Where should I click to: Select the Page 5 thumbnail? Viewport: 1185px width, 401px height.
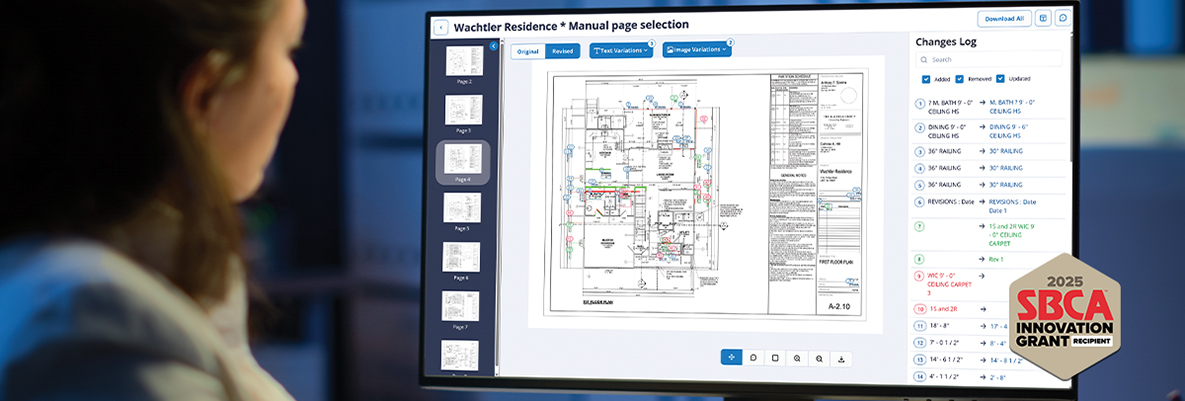pyautogui.click(x=462, y=209)
